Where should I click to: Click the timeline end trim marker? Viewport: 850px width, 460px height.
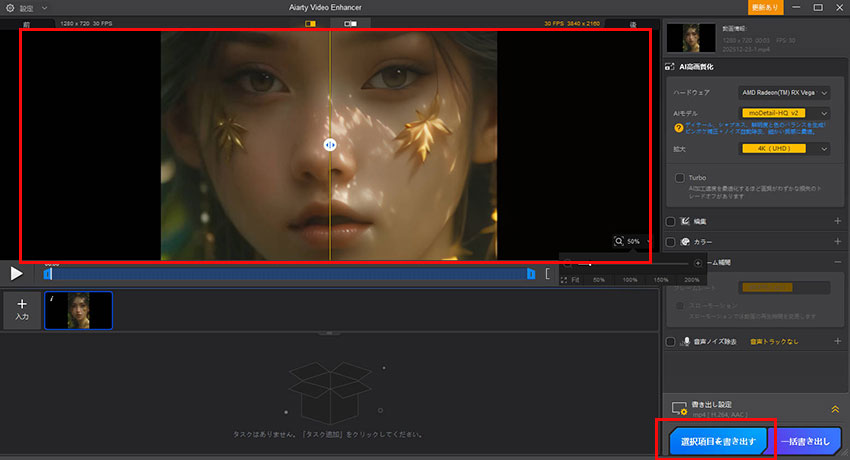pos(531,274)
